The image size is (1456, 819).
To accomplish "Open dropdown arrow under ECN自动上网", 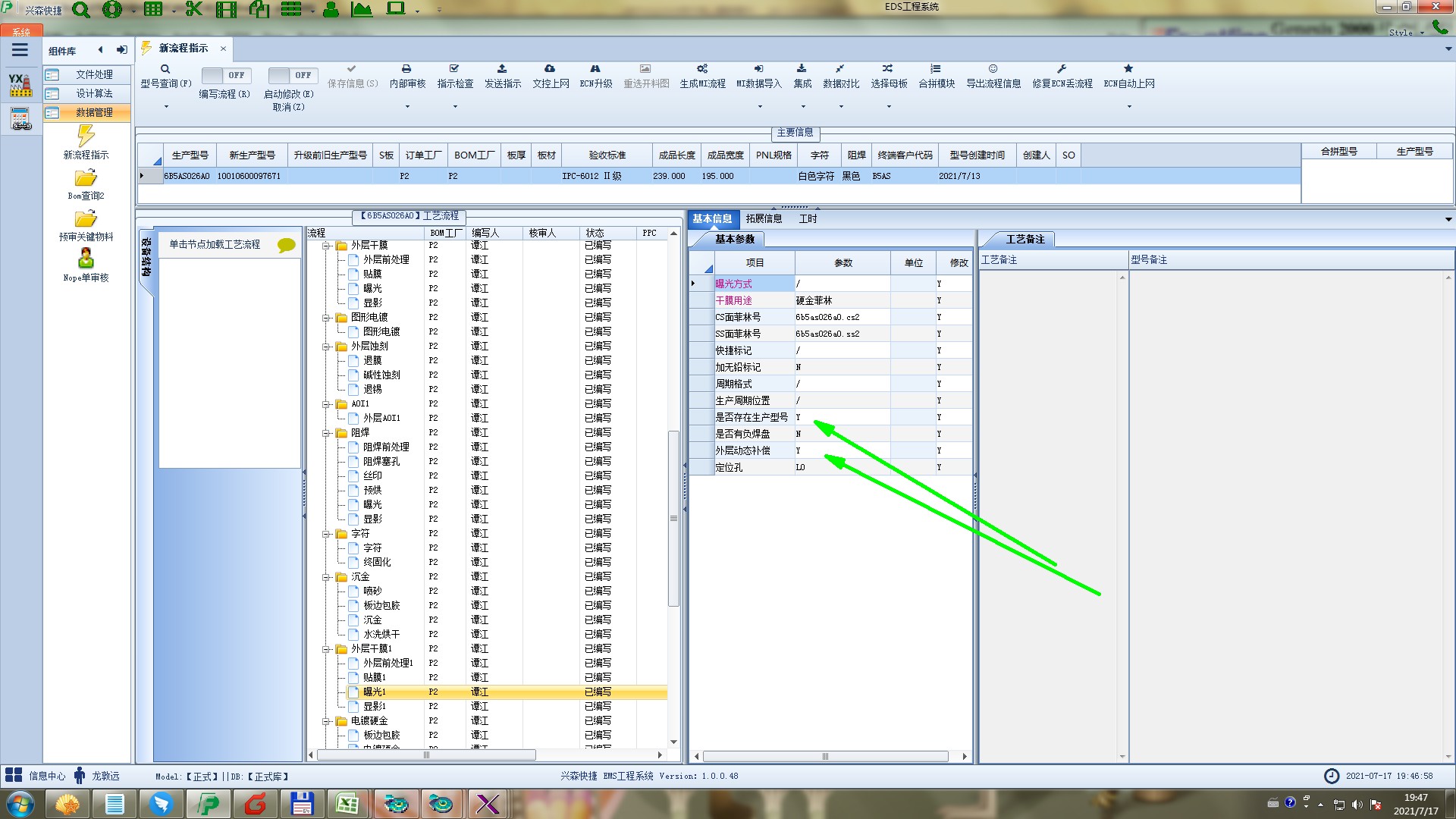I will click(1129, 107).
